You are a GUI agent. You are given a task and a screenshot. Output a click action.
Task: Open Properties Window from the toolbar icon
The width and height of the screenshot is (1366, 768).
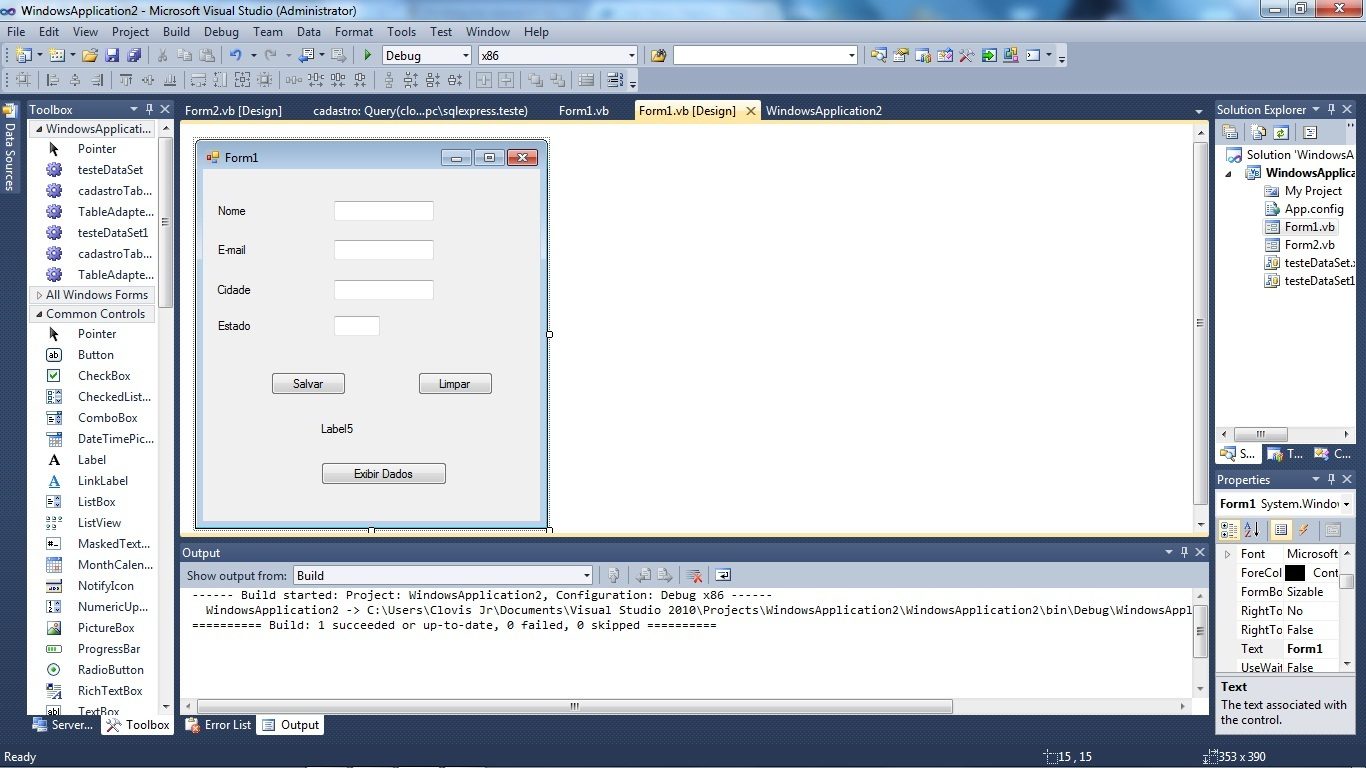pos(900,55)
